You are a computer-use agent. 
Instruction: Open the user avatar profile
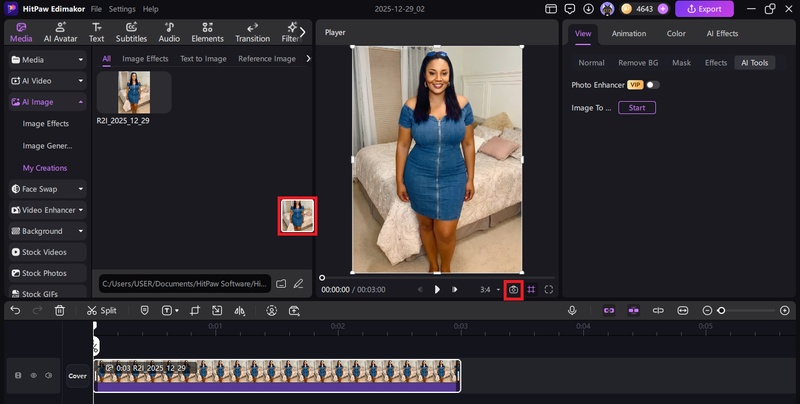coord(607,9)
